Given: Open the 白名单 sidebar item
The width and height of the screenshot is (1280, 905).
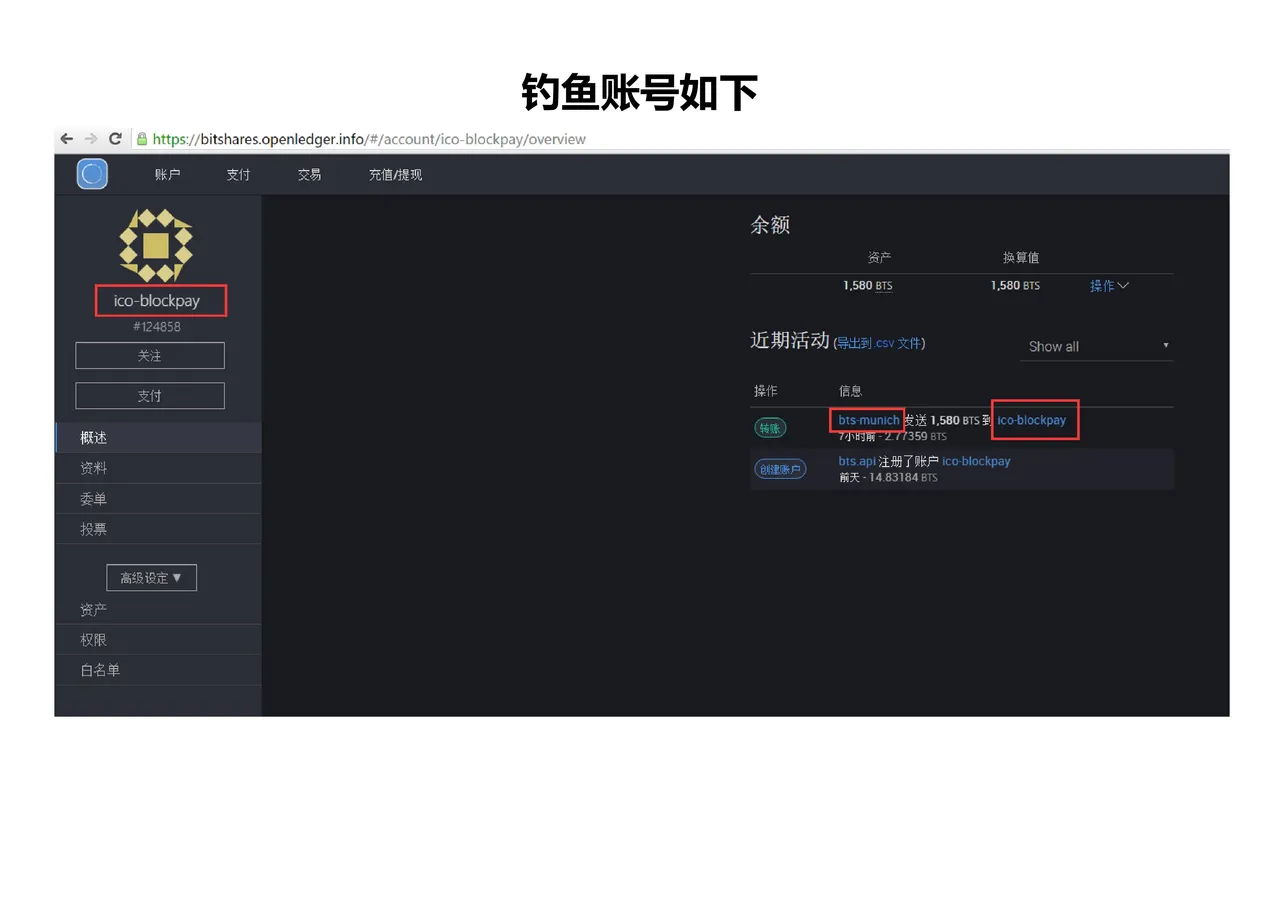Looking at the screenshot, I should [x=159, y=670].
